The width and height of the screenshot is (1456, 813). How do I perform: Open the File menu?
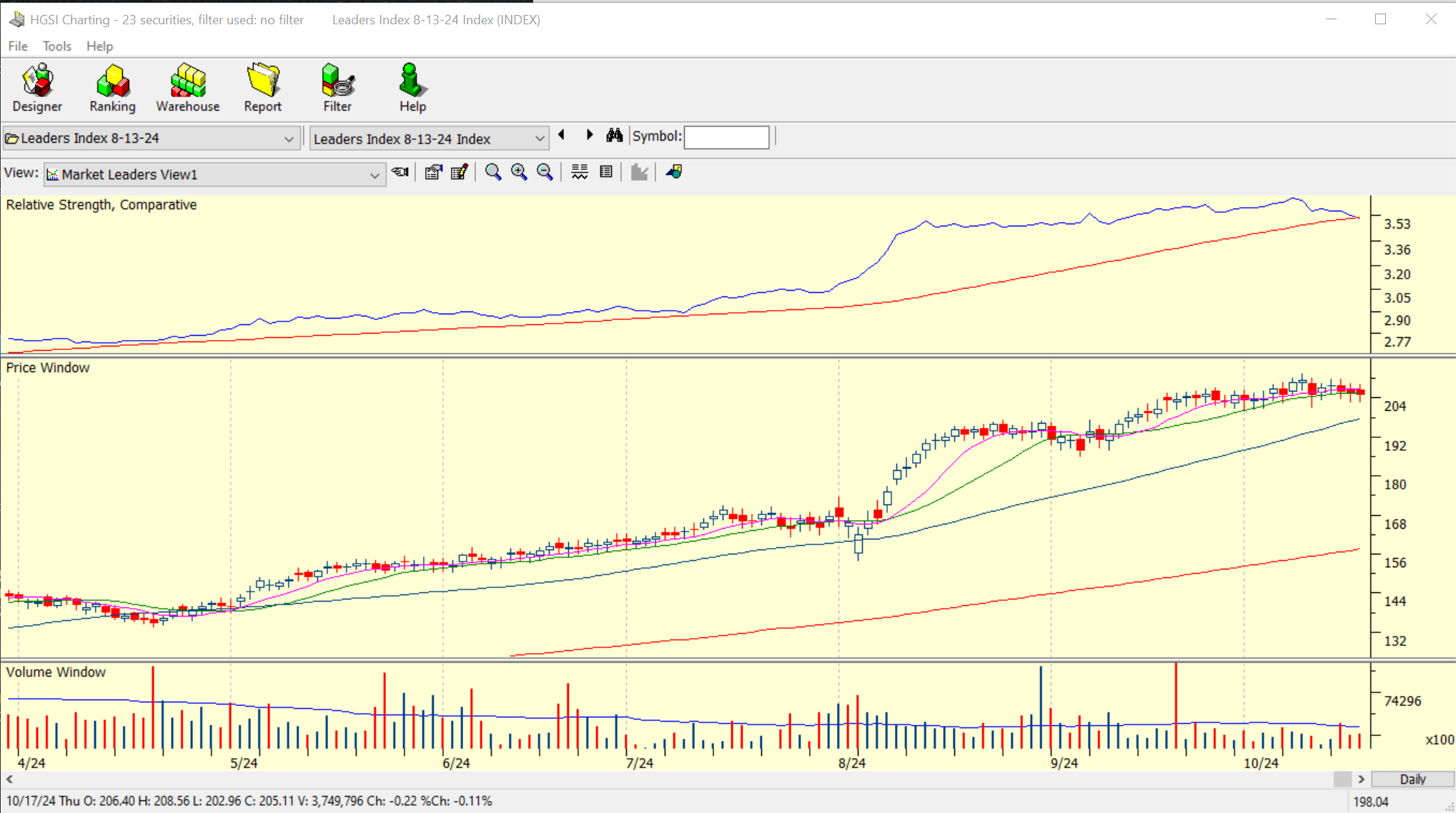18,46
